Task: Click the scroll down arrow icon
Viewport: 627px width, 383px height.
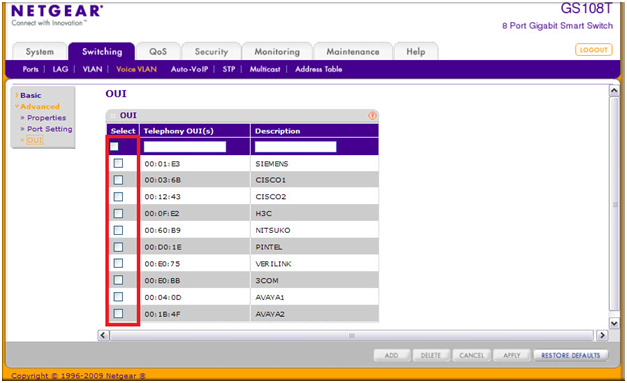Action: [614, 322]
